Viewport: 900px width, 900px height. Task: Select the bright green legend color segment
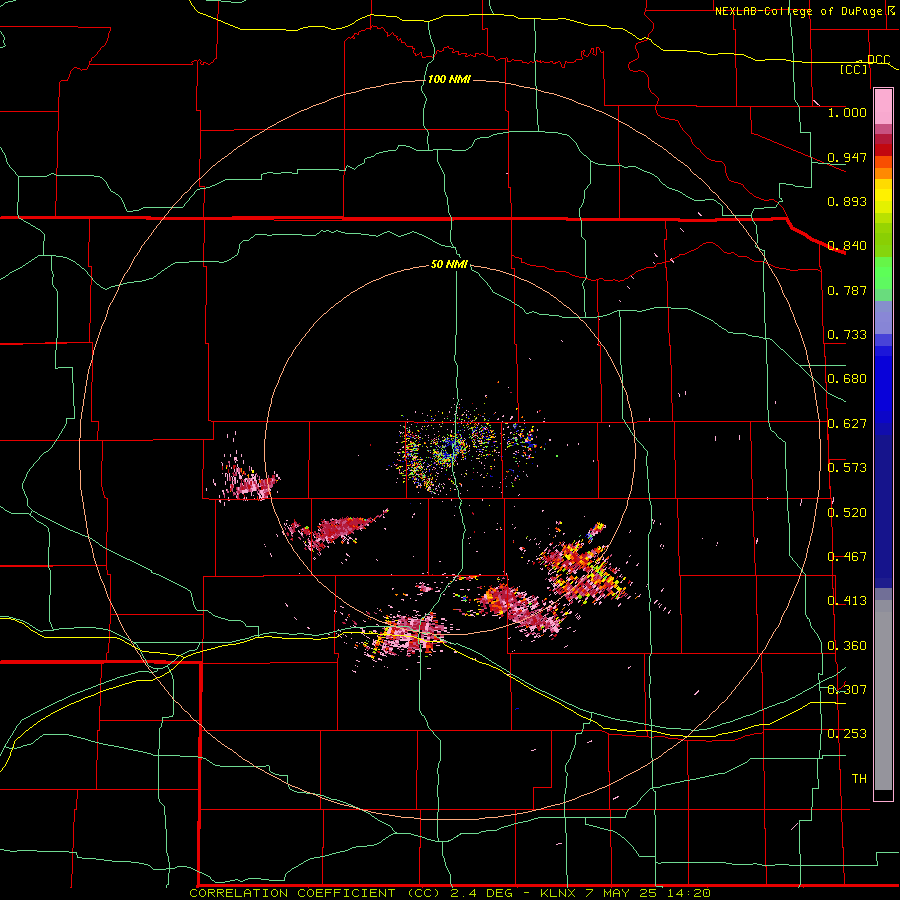[883, 273]
